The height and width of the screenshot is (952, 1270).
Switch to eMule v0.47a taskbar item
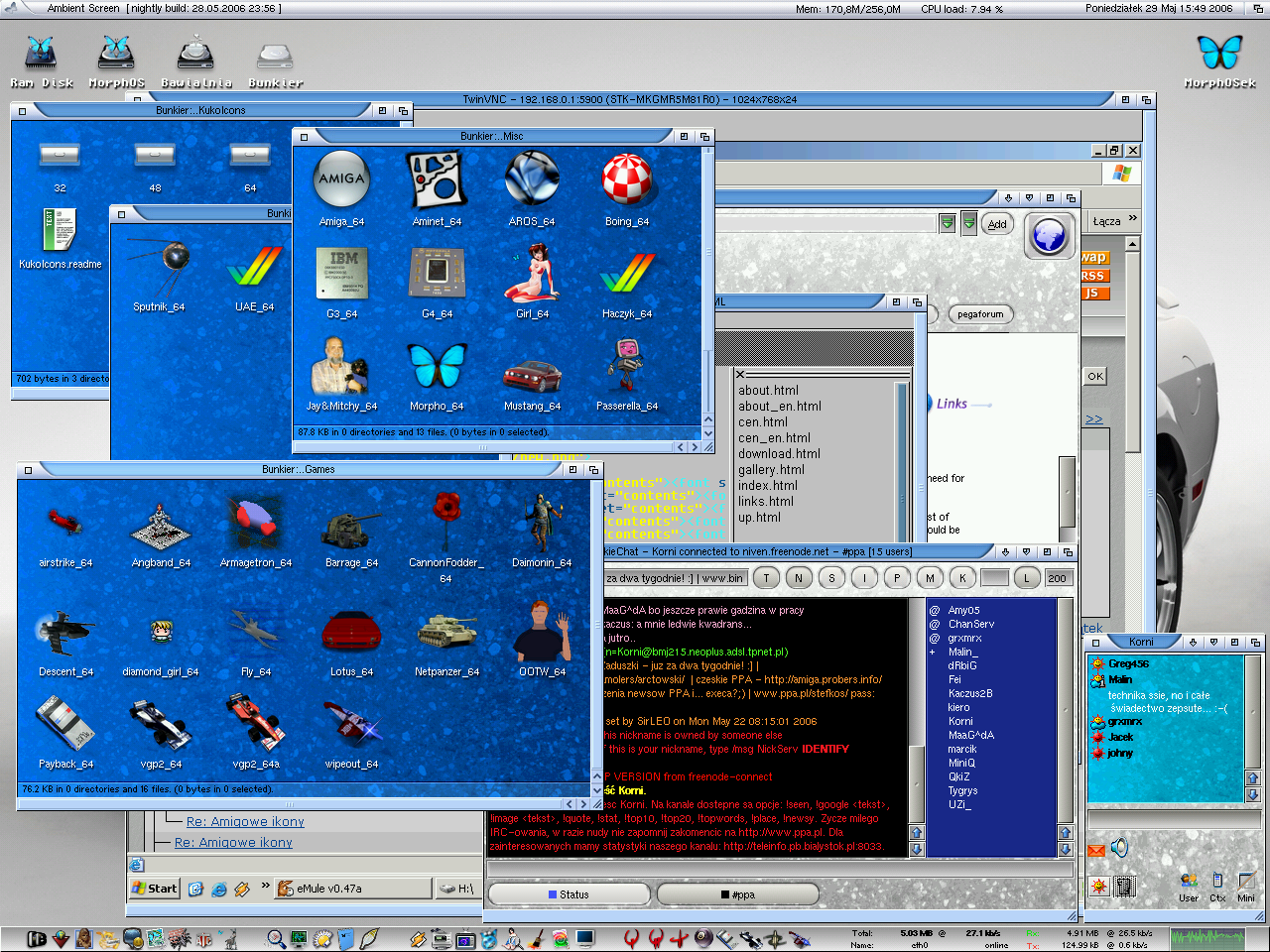(353, 889)
